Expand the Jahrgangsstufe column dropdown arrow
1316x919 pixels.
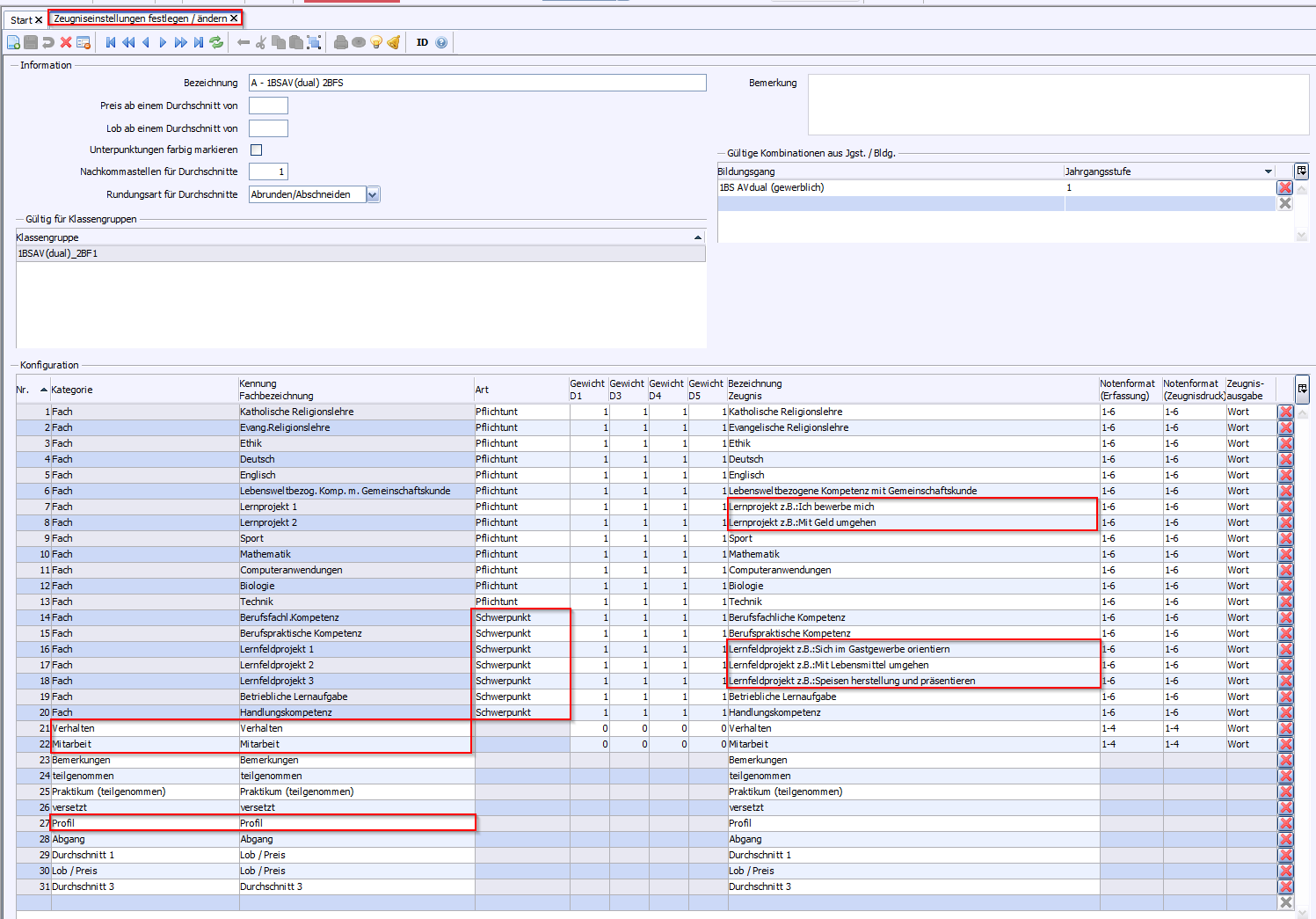pyautogui.click(x=1268, y=171)
